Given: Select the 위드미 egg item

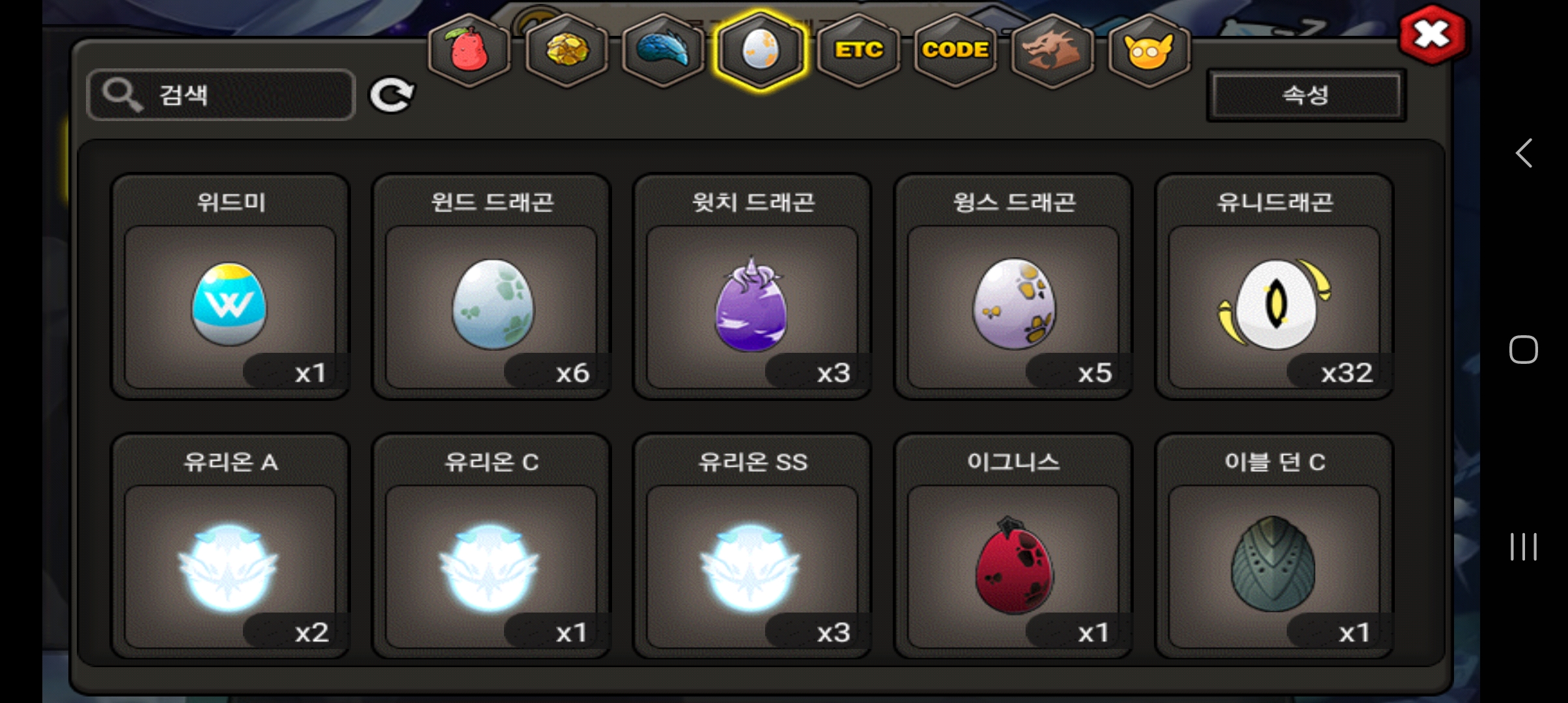Looking at the screenshot, I should click(x=231, y=286).
